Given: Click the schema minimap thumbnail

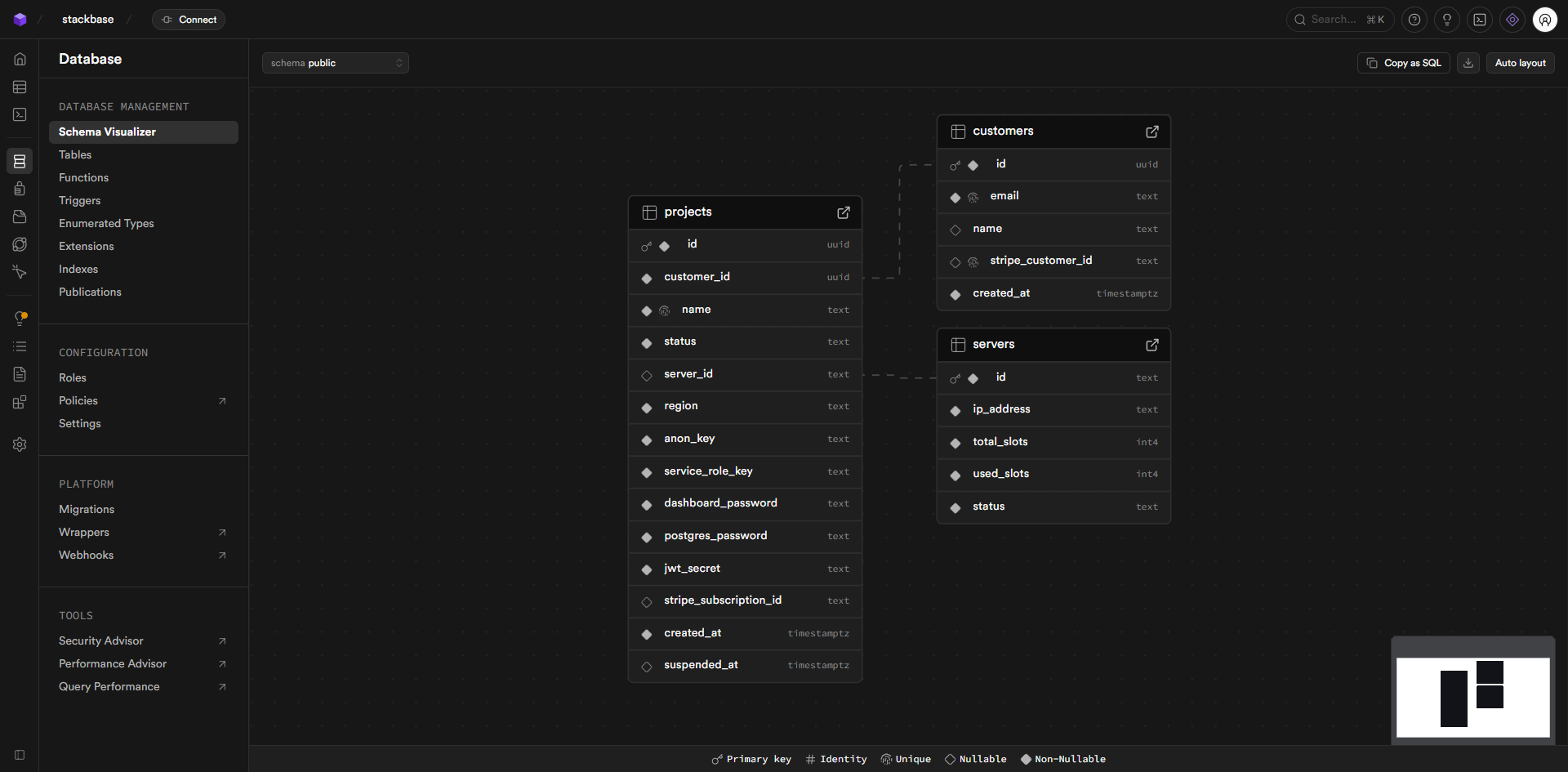Looking at the screenshot, I should (x=1472, y=697).
